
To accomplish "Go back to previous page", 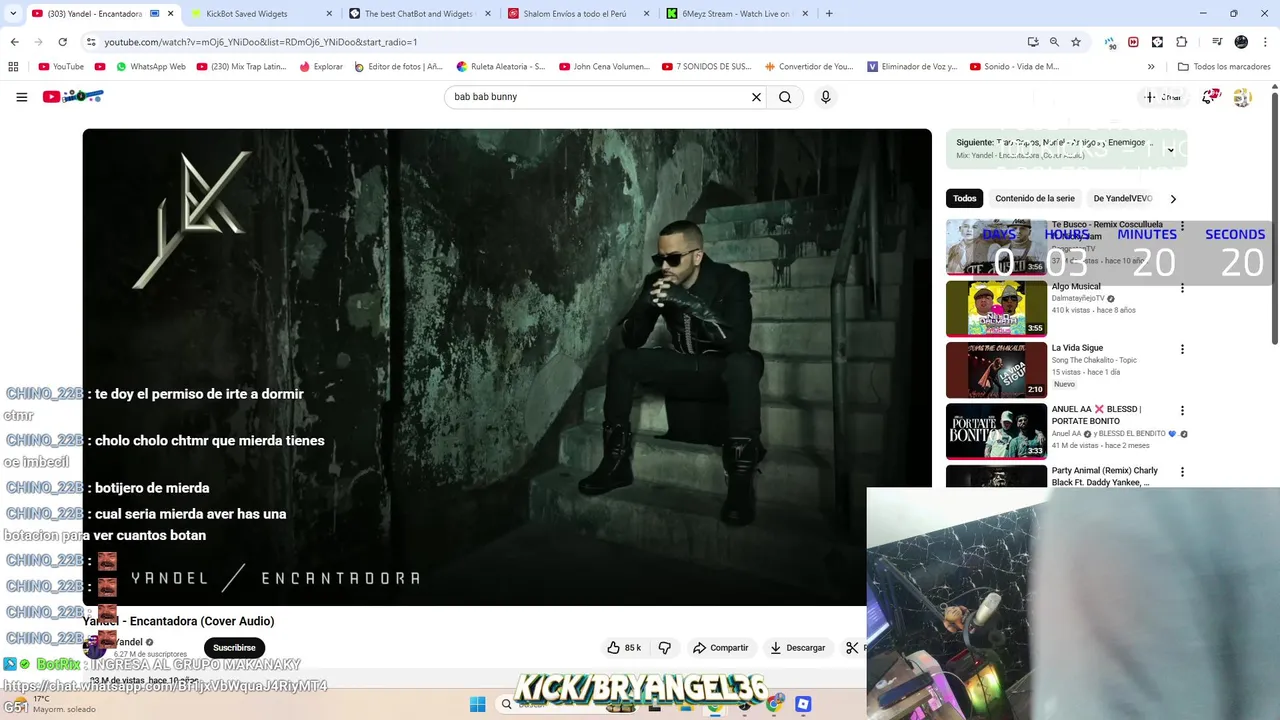I will [14, 42].
